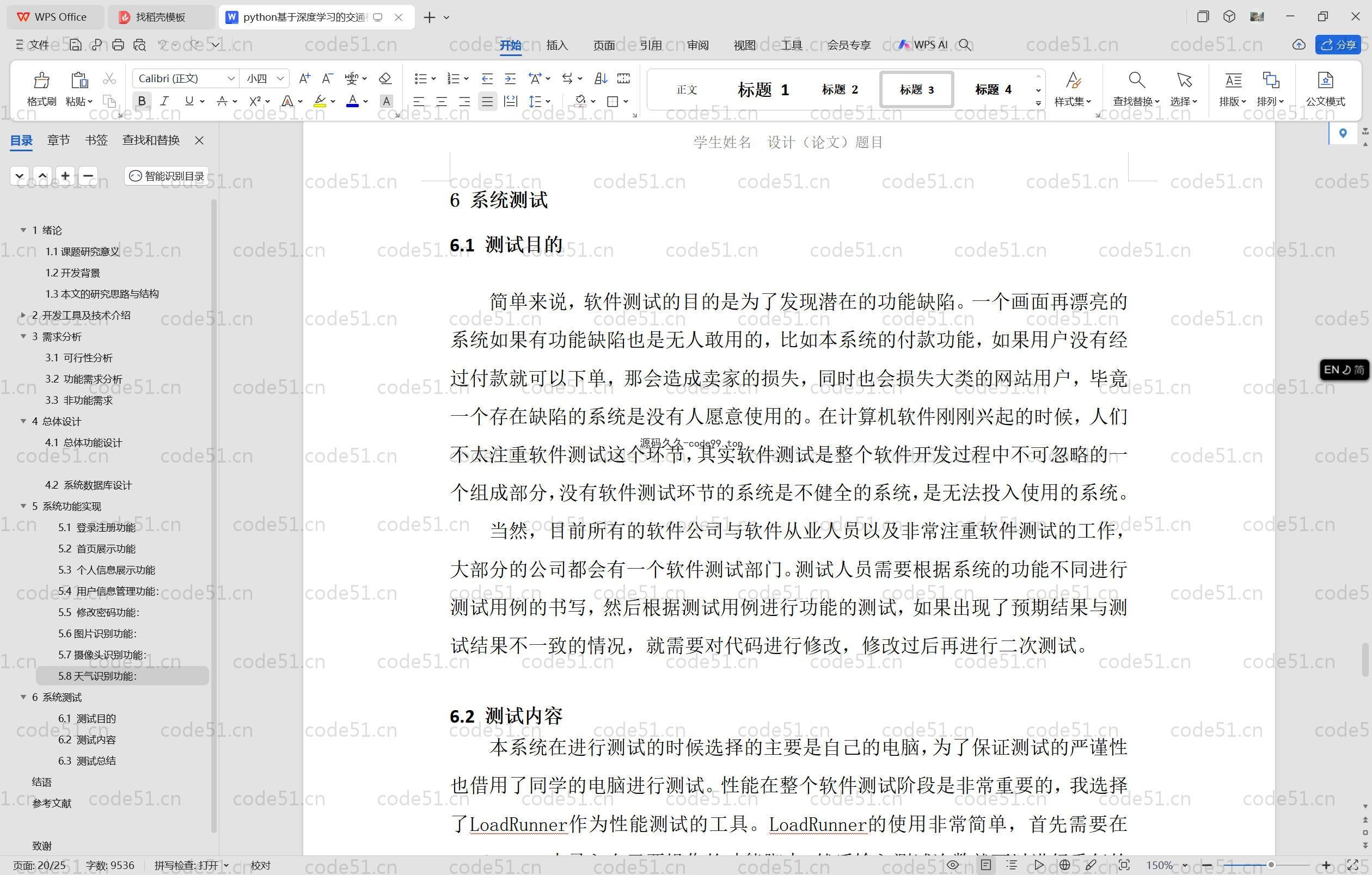Toggle Underline formatting button

(x=188, y=101)
